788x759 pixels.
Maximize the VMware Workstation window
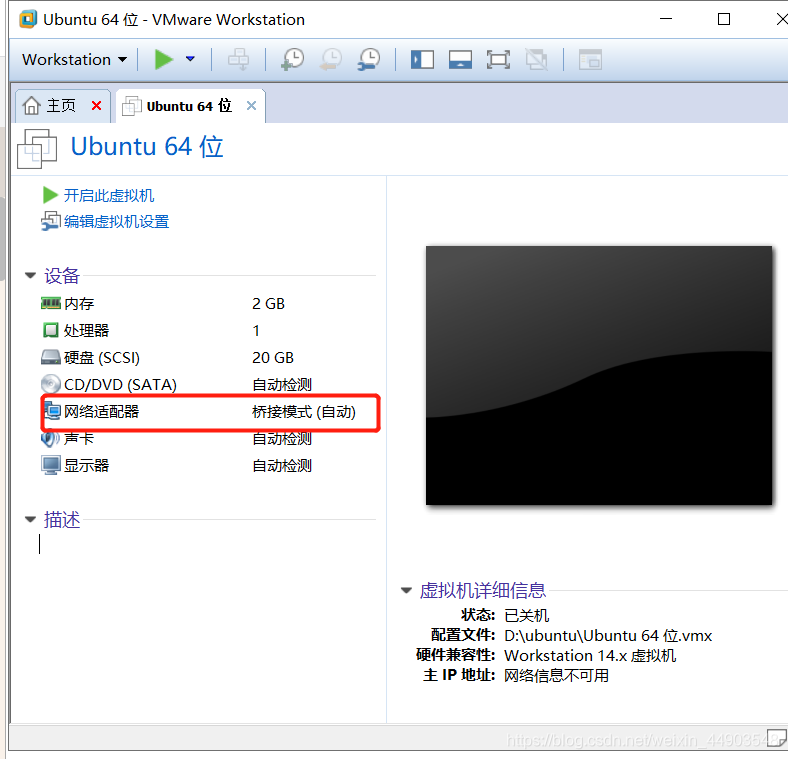tap(724, 19)
